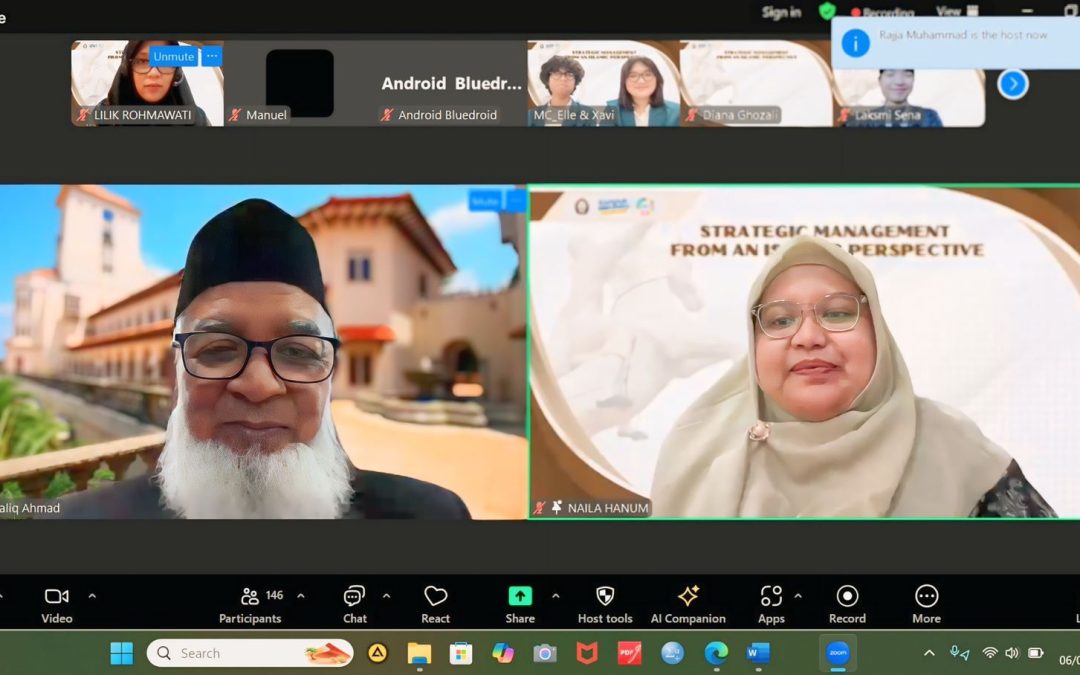Click muted mic icon next to NAILA HANUM

click(x=539, y=508)
